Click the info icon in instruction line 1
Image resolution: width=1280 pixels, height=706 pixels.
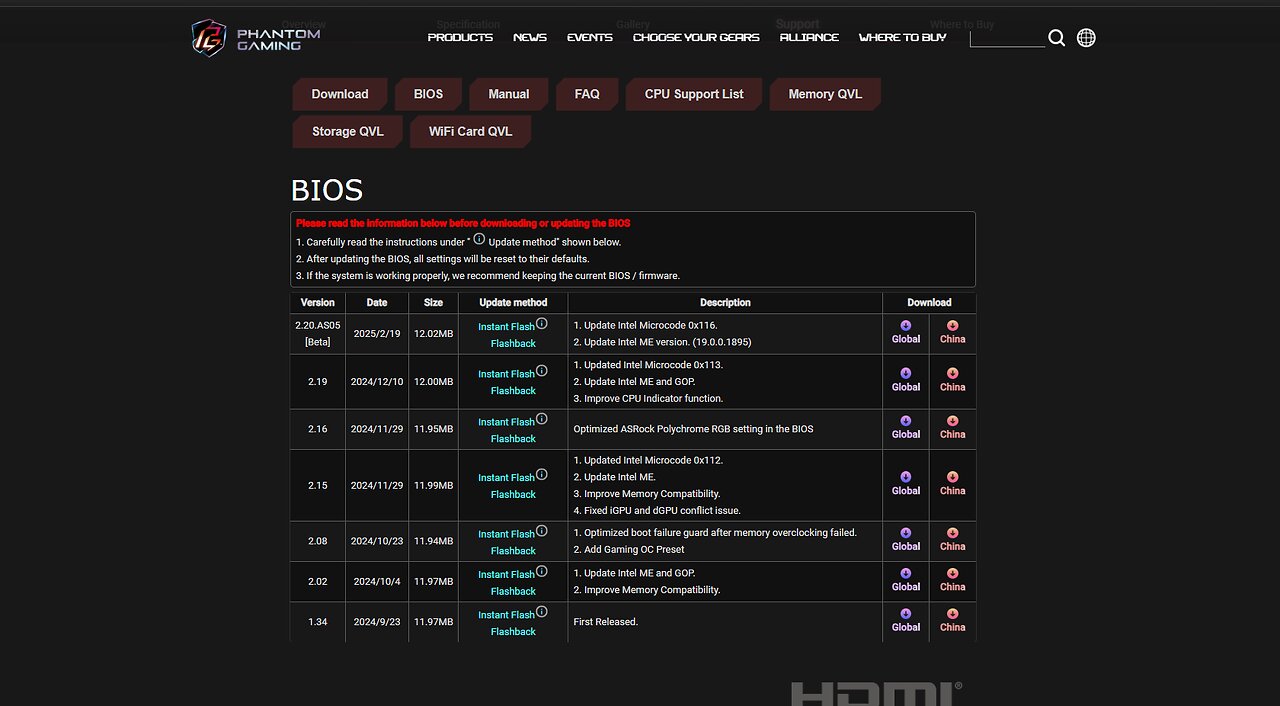tap(479, 239)
